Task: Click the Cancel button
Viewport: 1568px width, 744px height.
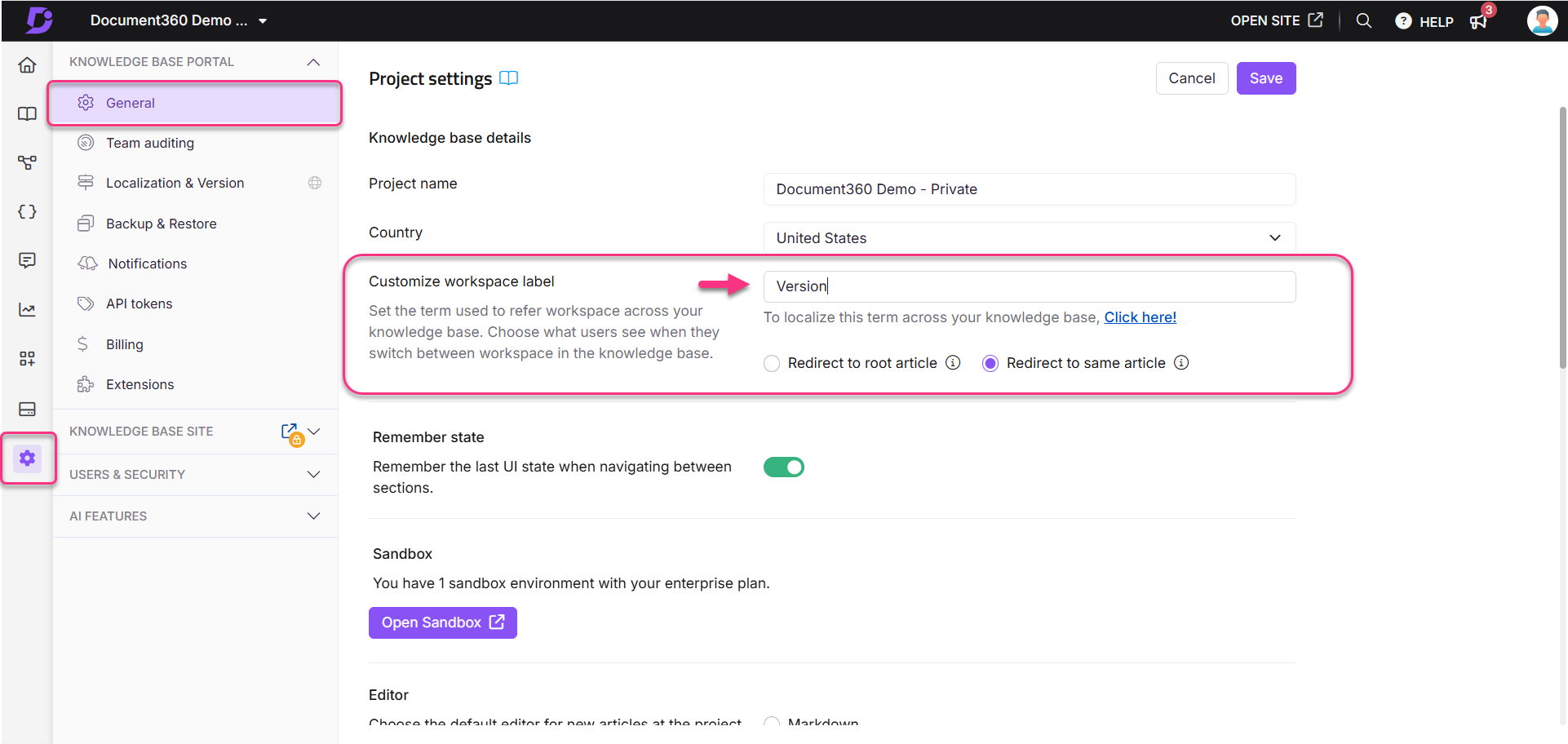Action: click(x=1192, y=78)
